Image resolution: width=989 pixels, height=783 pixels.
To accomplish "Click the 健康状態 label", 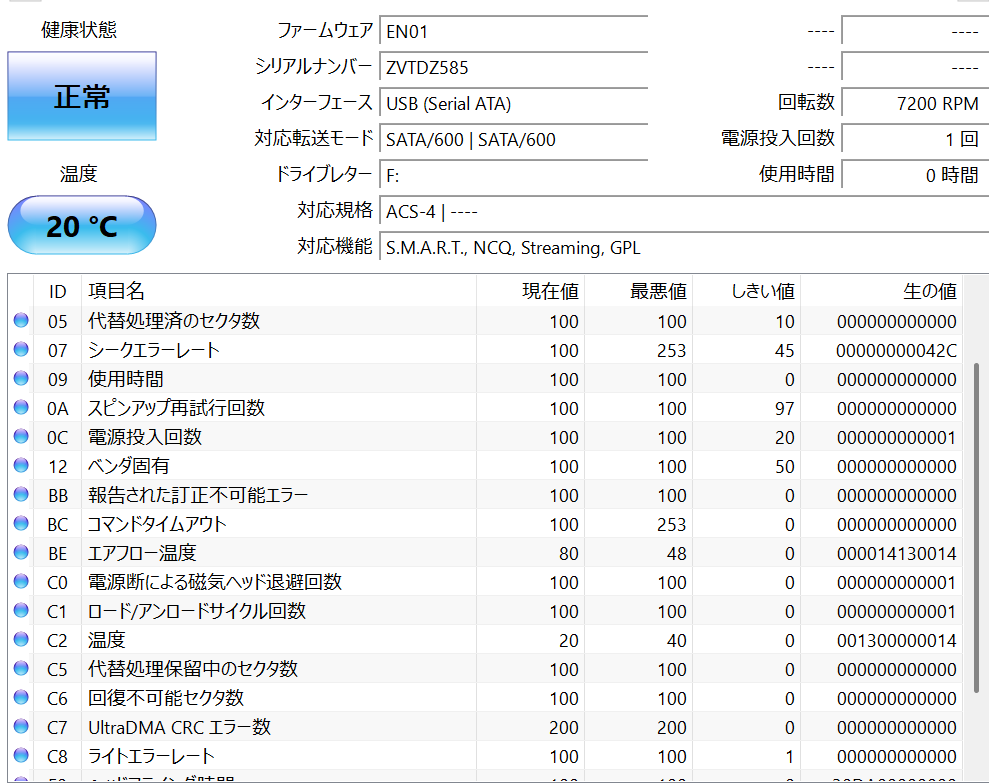I will click(x=79, y=30).
